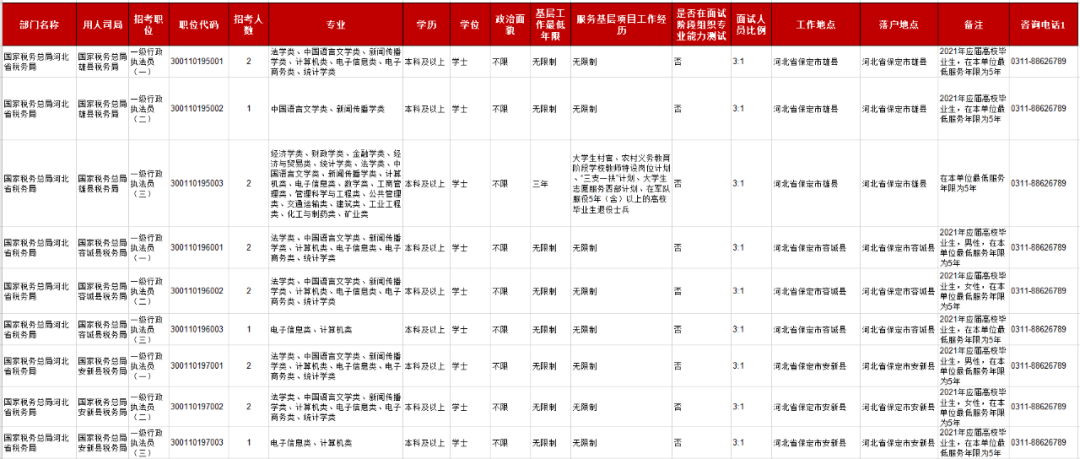Select the major cell starting with 经济学类、财政学类

(336, 183)
